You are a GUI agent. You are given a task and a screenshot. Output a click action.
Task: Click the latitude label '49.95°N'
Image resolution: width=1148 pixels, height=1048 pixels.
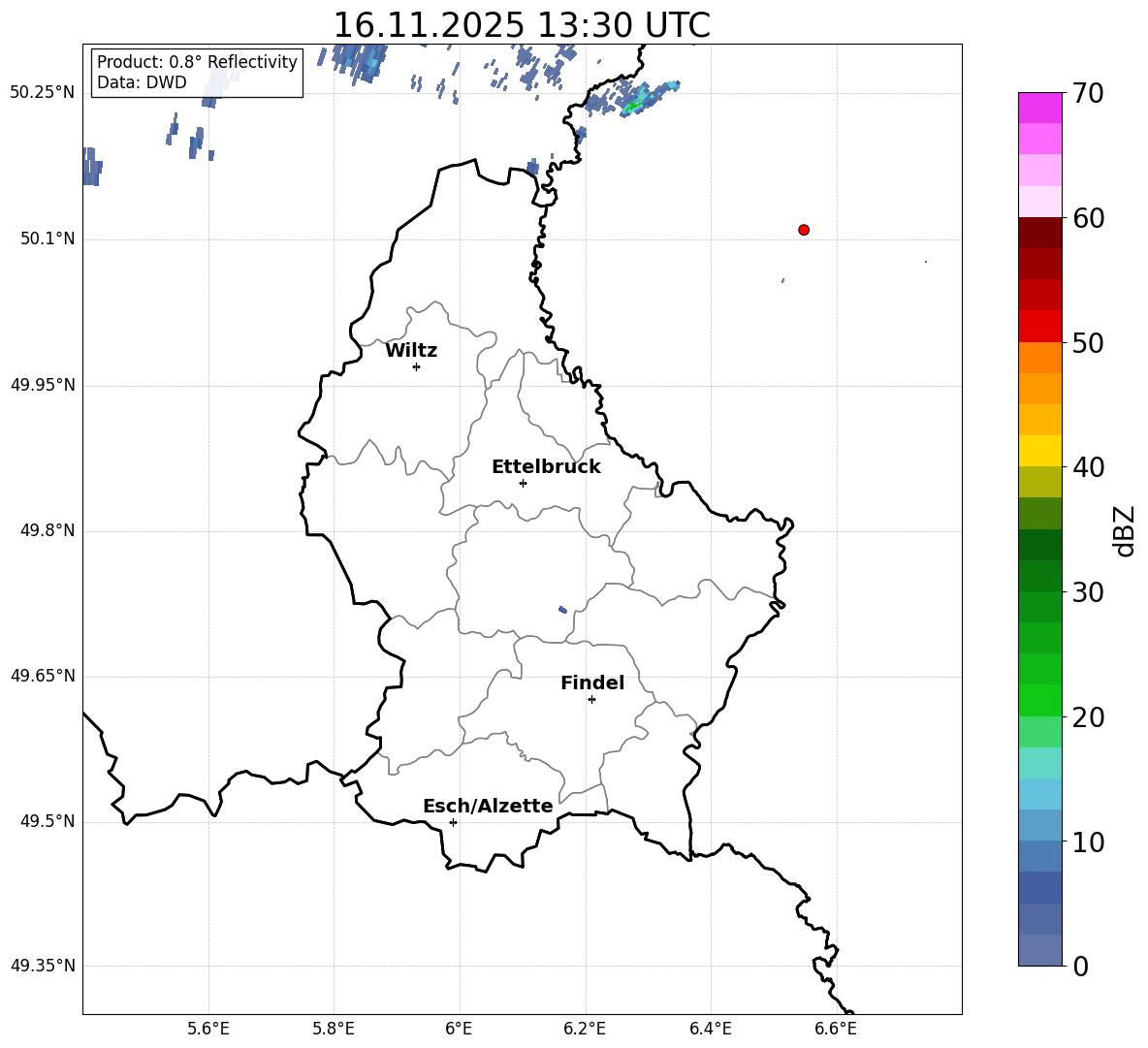43,385
